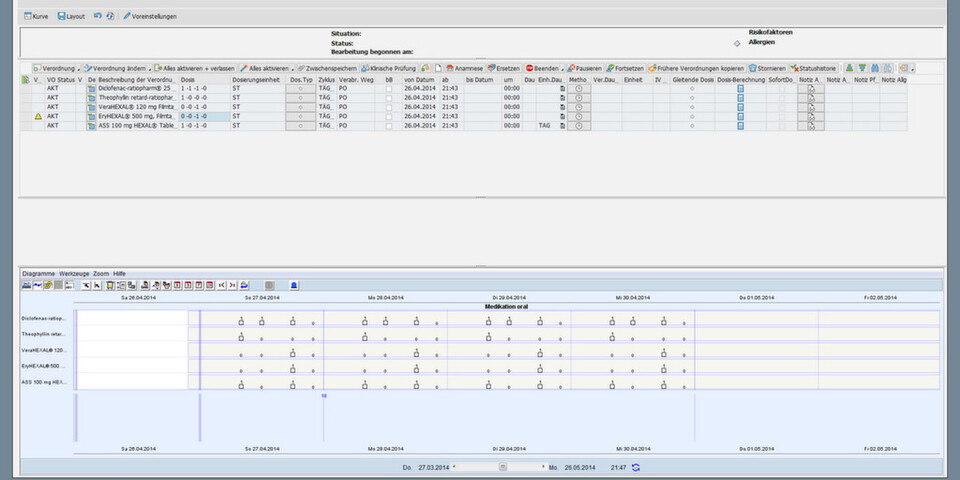Click Dos.Typ button in VeraHEXAL row

pos(301,107)
